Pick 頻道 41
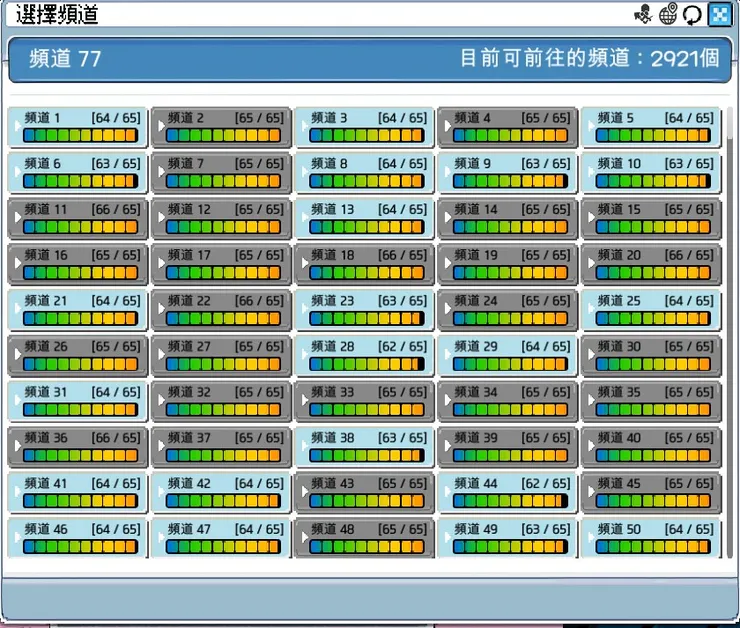Viewport: 740px width, 628px height. click(x=78, y=493)
